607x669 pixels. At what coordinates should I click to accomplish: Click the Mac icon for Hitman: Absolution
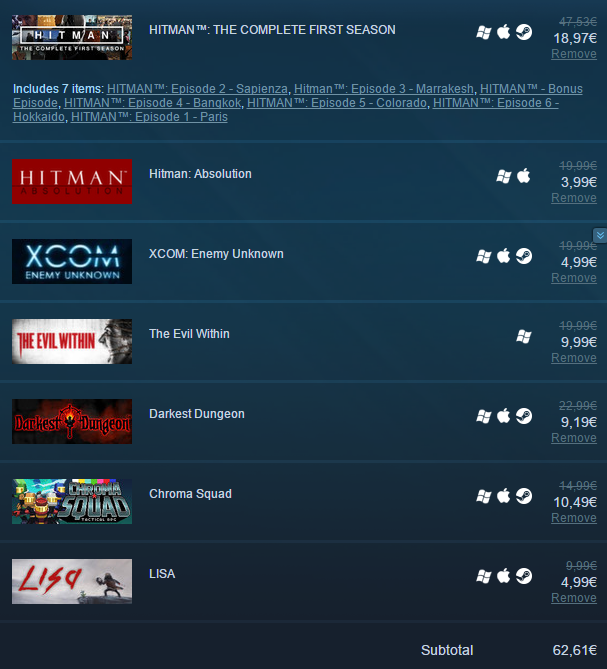click(x=523, y=176)
